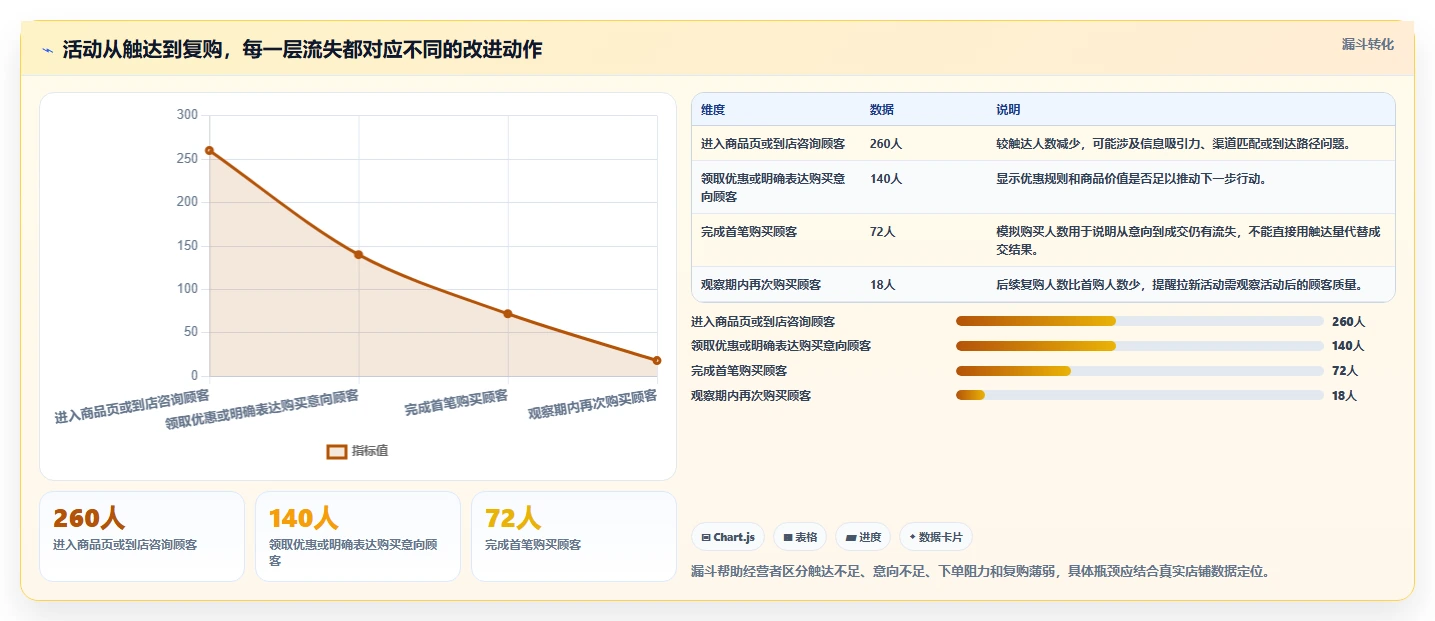Click the 260人 progress value
The image size is (1435, 621).
pos(1348,321)
